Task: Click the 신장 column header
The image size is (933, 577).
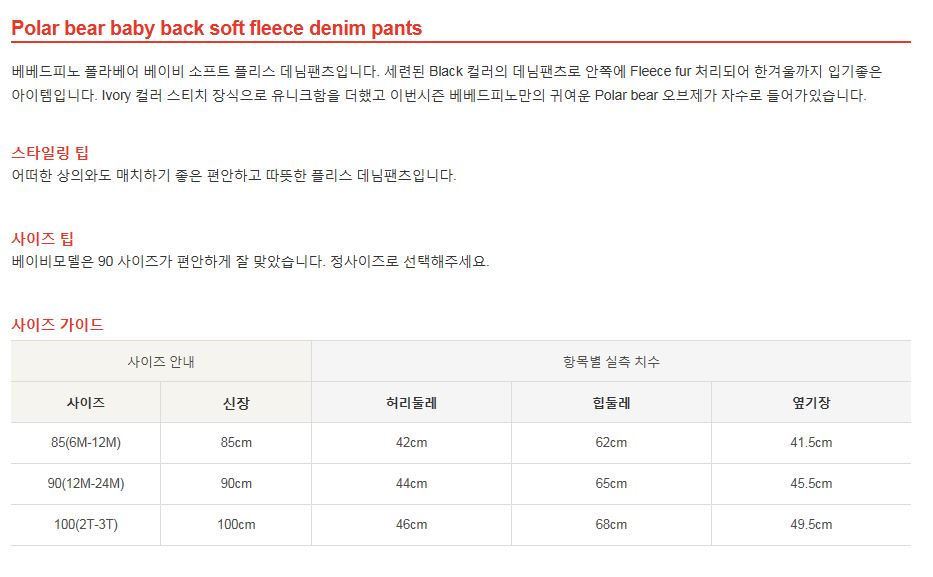Action: [x=236, y=402]
